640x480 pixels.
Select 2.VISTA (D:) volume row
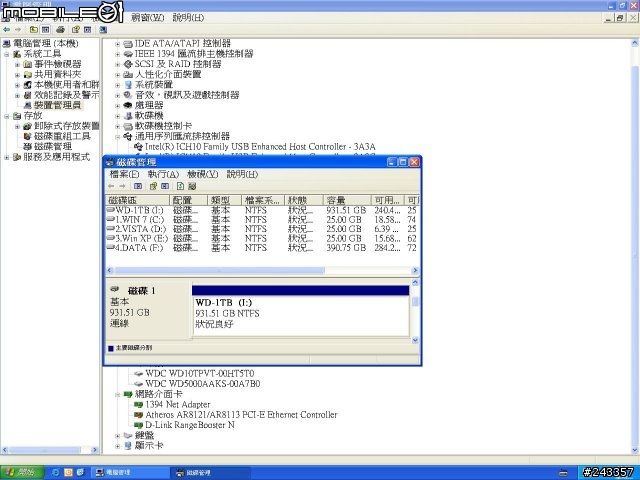point(262,229)
